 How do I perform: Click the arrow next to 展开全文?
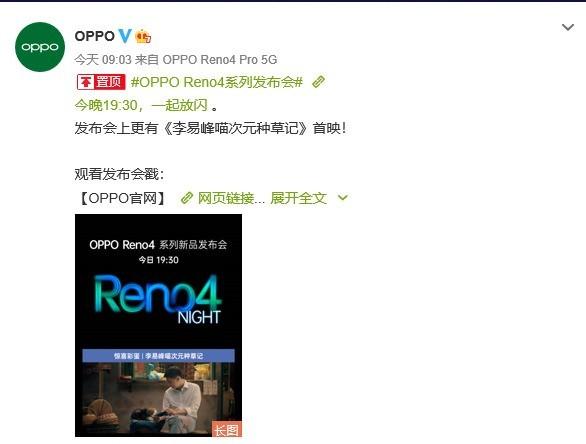tap(342, 198)
